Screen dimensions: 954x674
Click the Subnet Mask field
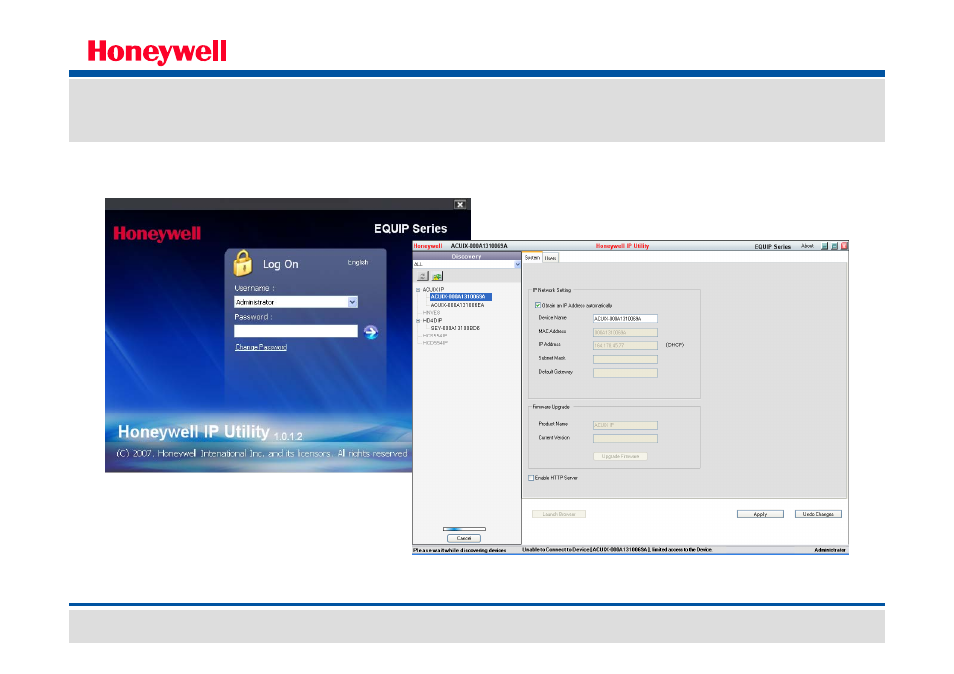pos(625,360)
